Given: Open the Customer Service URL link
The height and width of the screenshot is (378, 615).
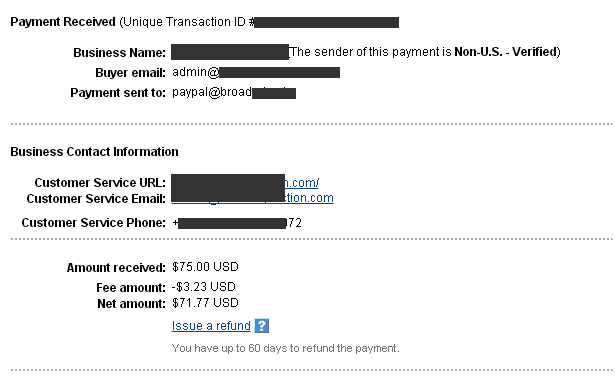Looking at the screenshot, I should pos(245,183).
